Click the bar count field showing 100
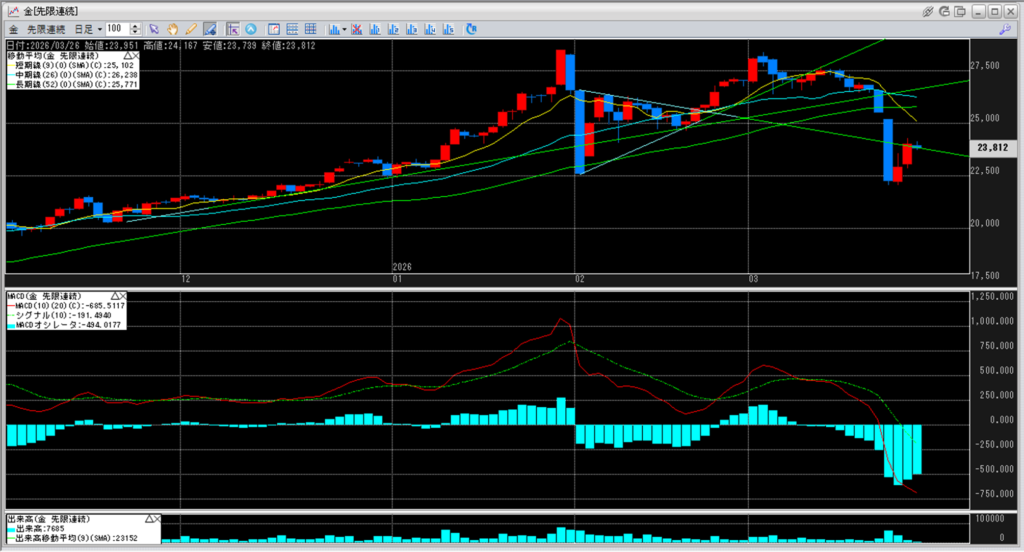This screenshot has height=552, width=1024. click(x=116, y=29)
